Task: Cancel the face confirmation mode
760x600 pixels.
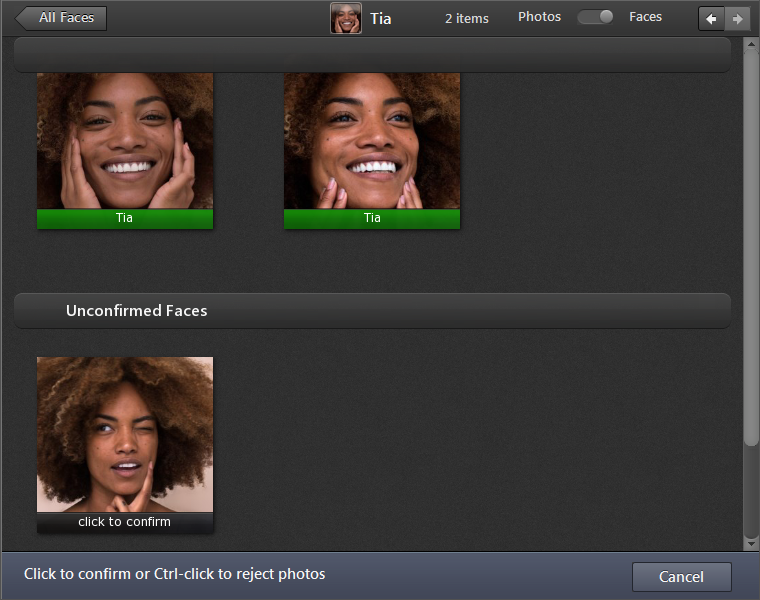Action: coord(681,577)
